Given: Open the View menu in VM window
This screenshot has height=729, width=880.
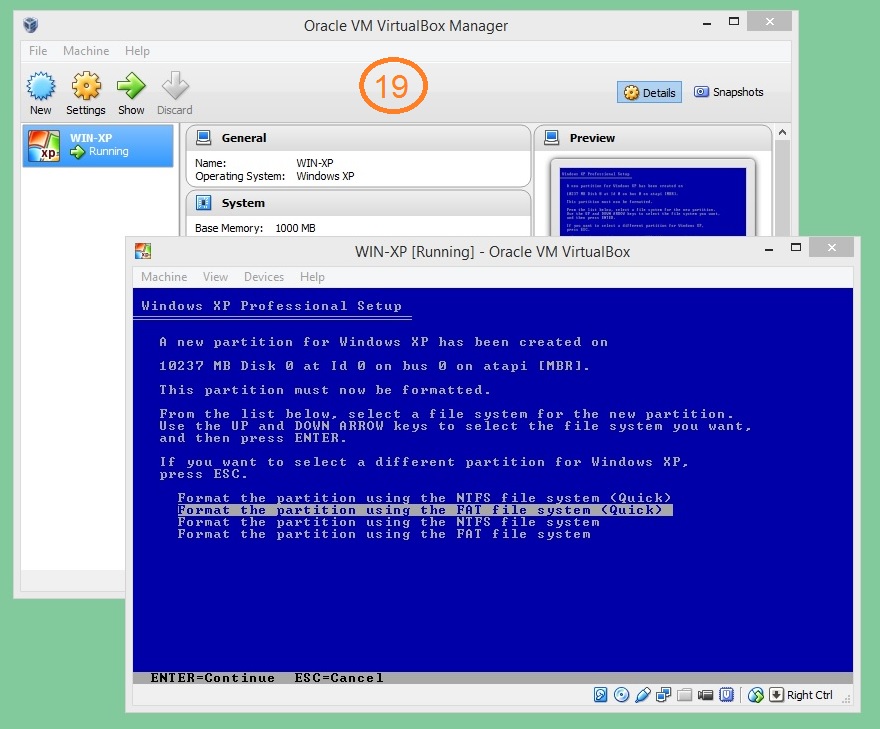Looking at the screenshot, I should point(215,277).
